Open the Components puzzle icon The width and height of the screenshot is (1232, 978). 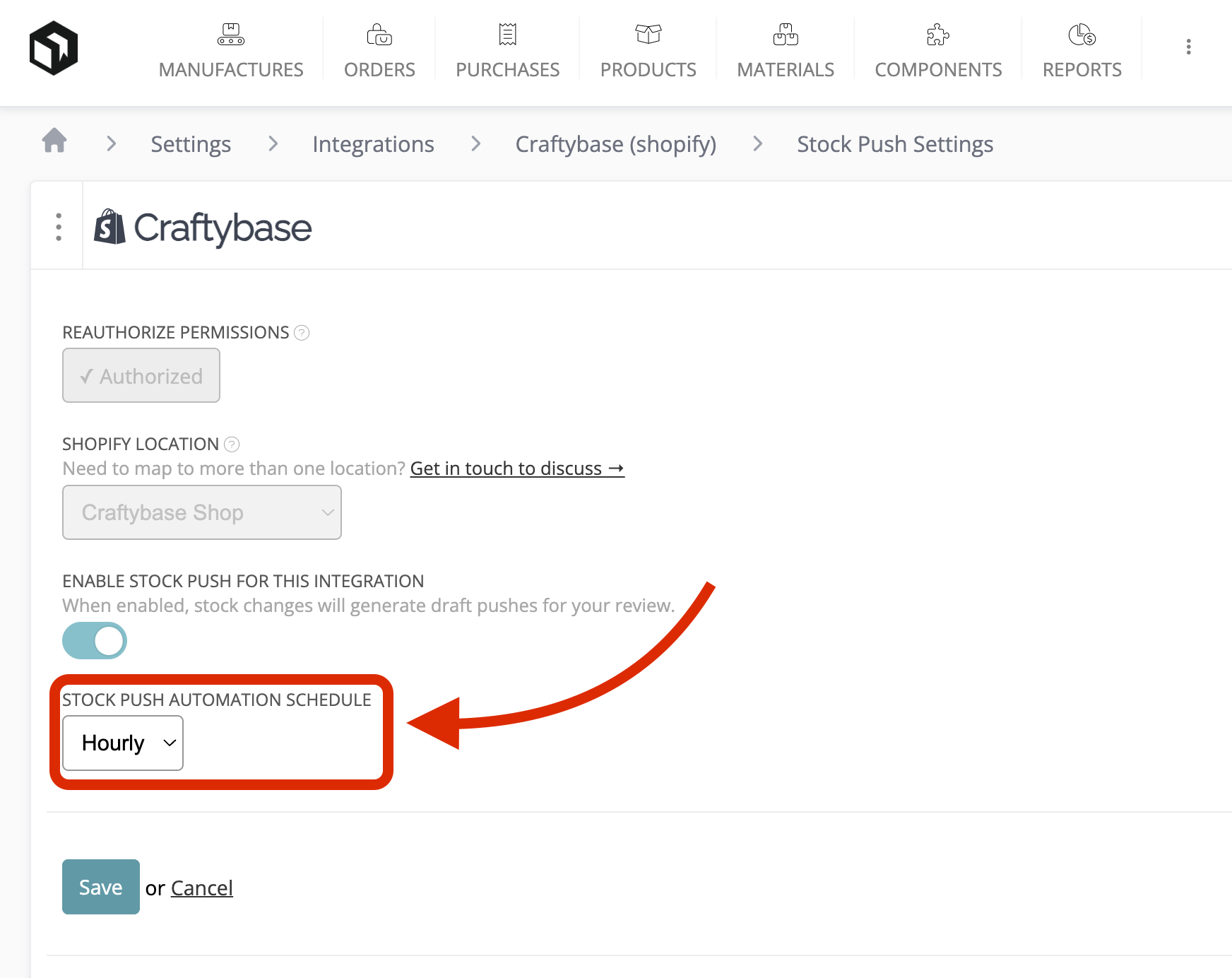938,34
